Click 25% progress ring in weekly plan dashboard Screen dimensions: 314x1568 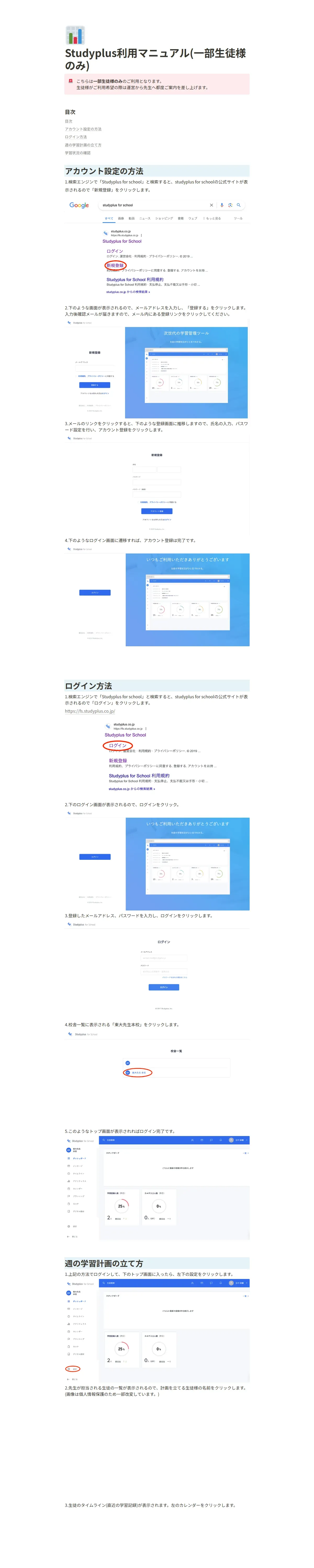pyautogui.click(x=121, y=1348)
